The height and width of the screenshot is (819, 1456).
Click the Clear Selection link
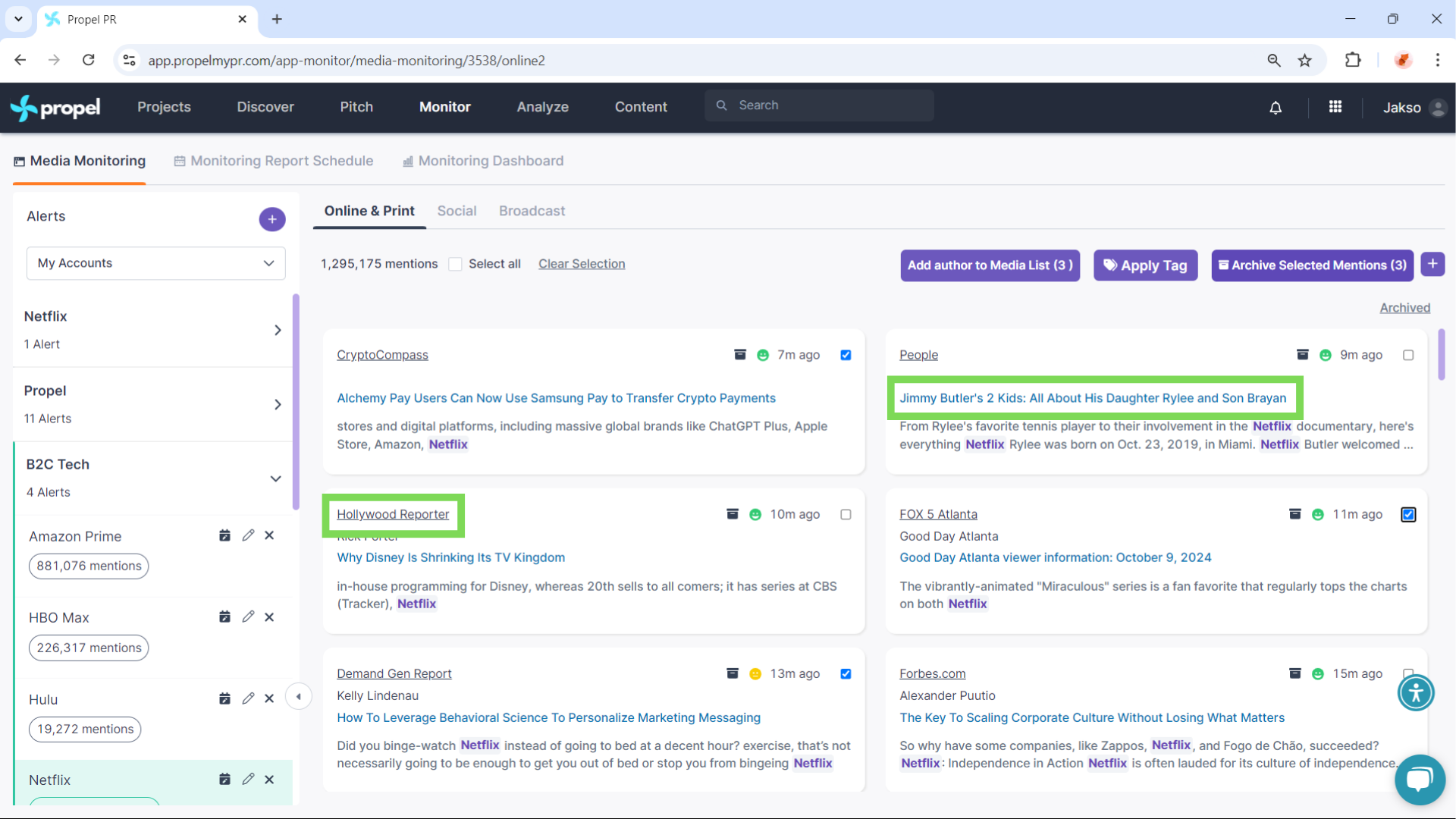[582, 264]
